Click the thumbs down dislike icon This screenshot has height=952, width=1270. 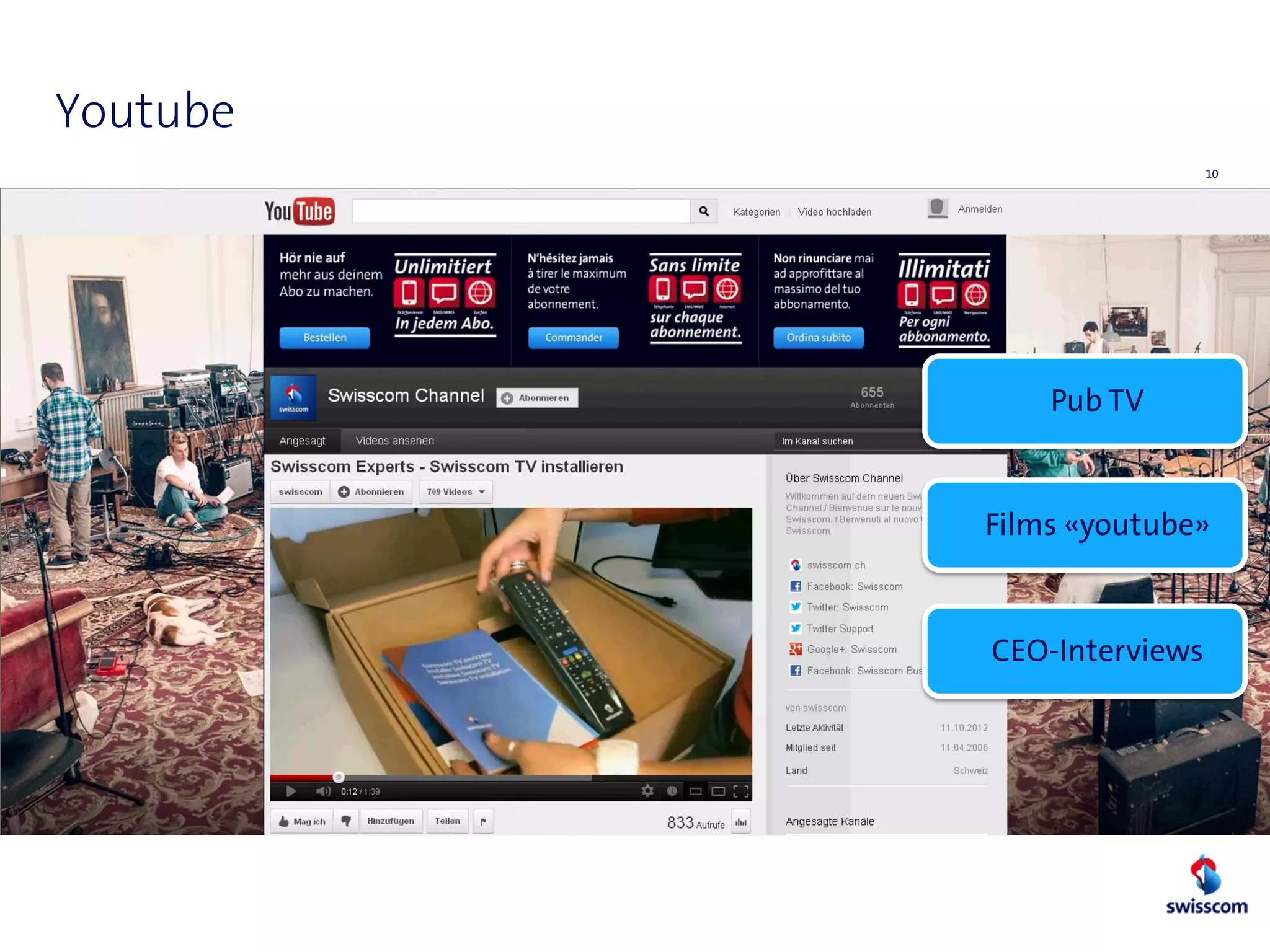346,821
